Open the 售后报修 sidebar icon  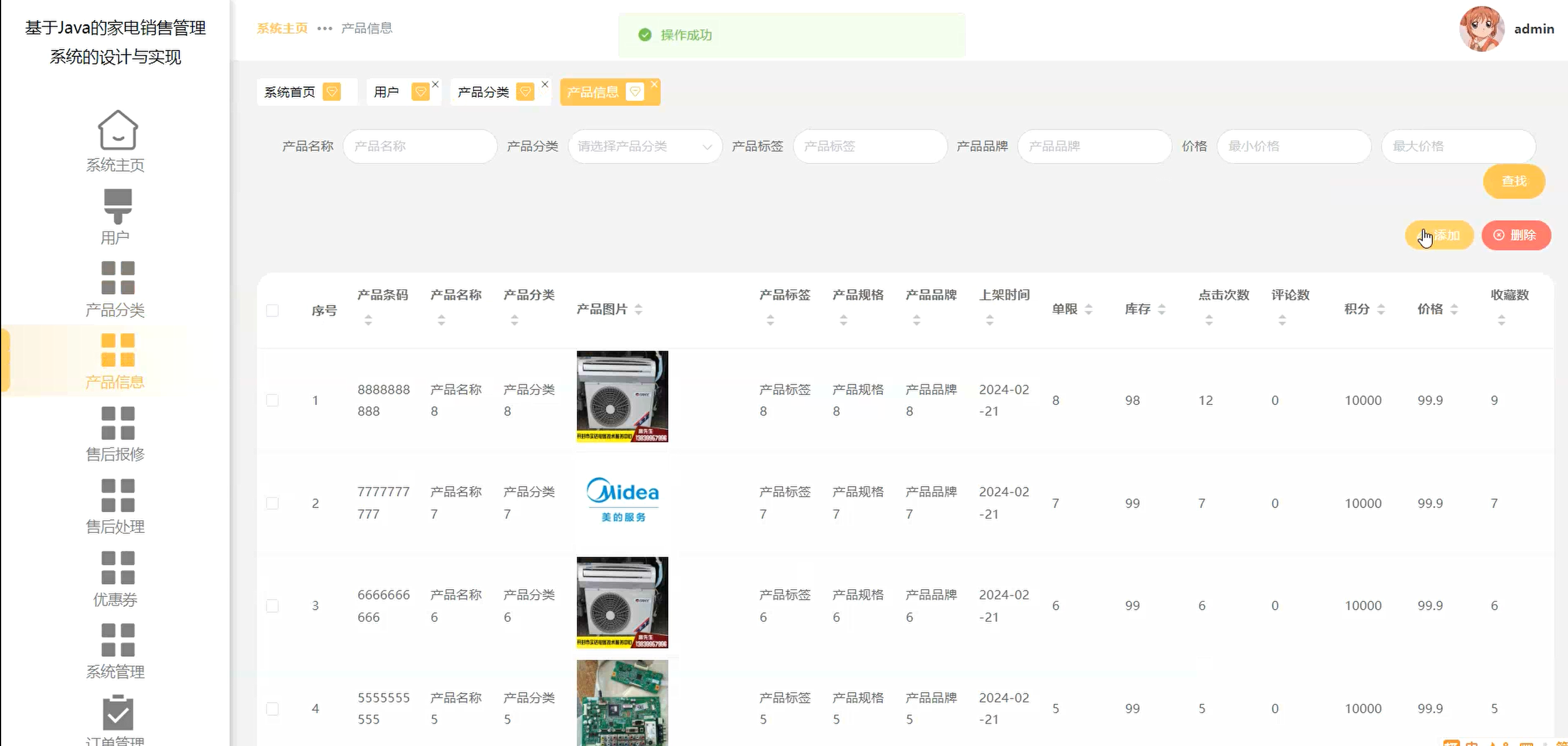117,423
